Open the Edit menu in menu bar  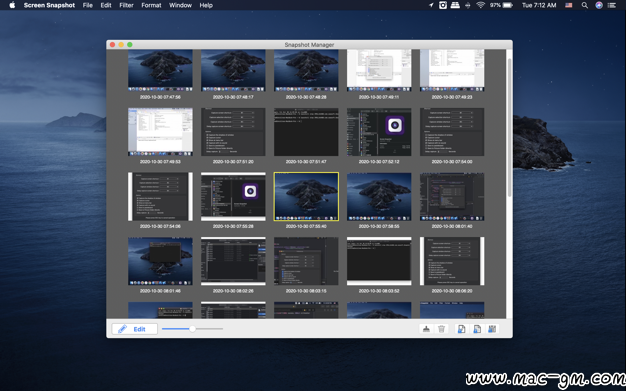106,5
